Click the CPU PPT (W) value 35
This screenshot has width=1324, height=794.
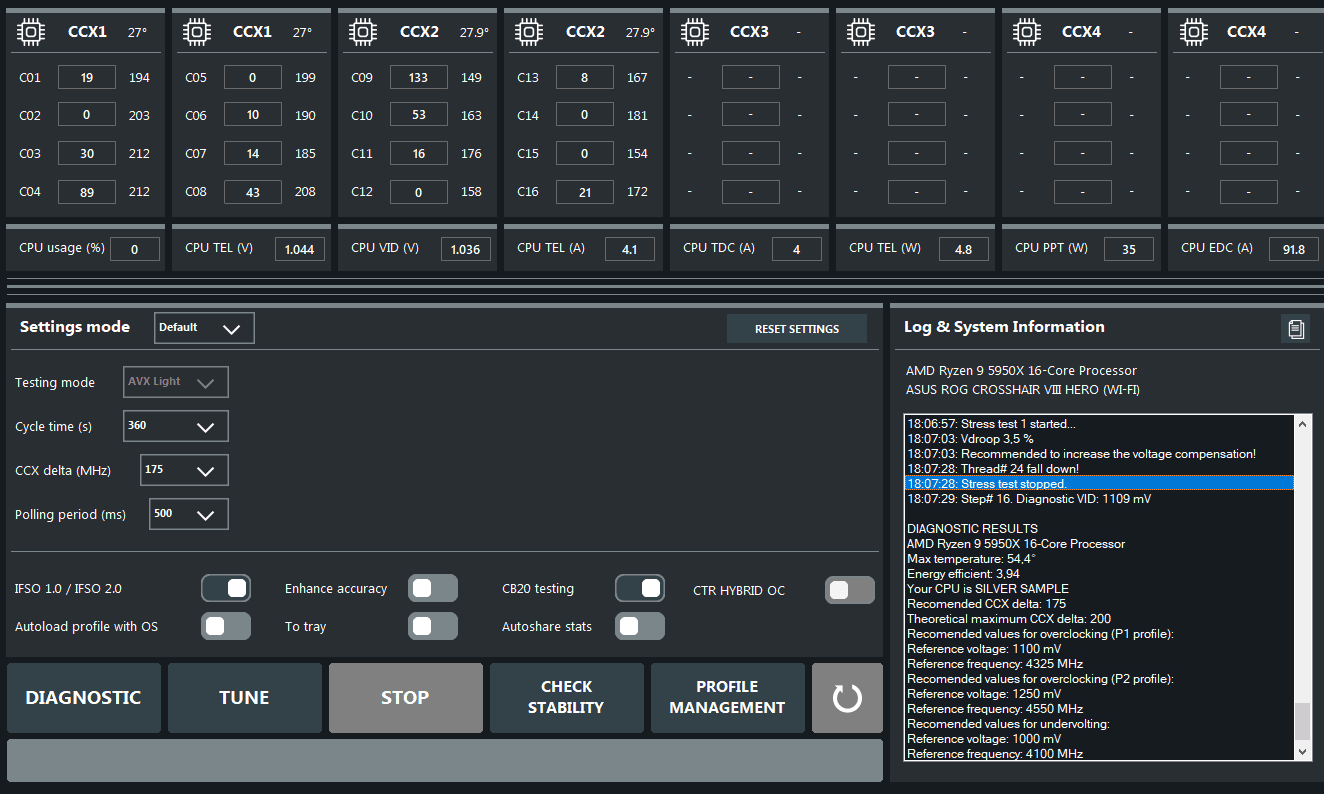click(x=1129, y=249)
